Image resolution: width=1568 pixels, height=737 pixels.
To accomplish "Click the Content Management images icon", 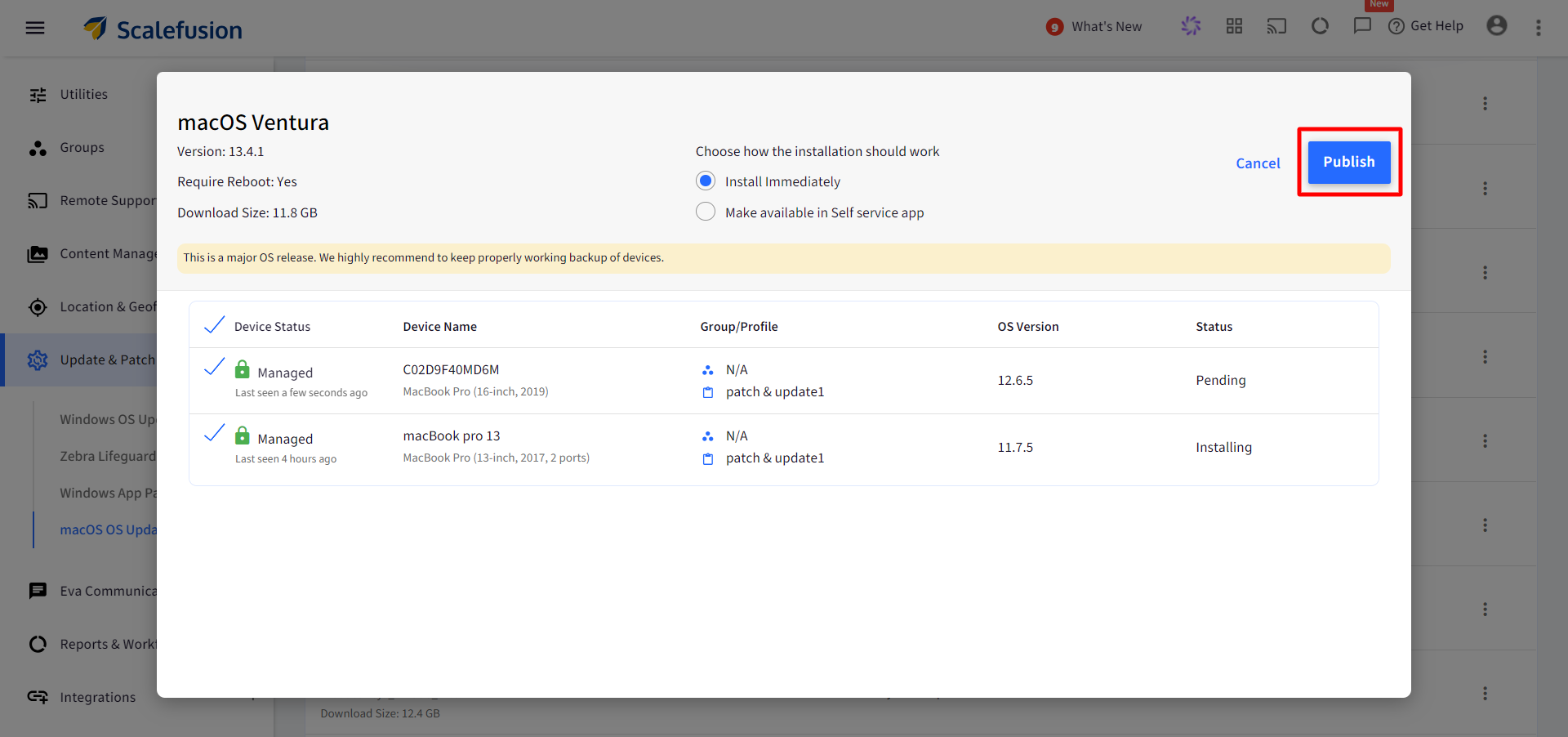I will (x=38, y=254).
